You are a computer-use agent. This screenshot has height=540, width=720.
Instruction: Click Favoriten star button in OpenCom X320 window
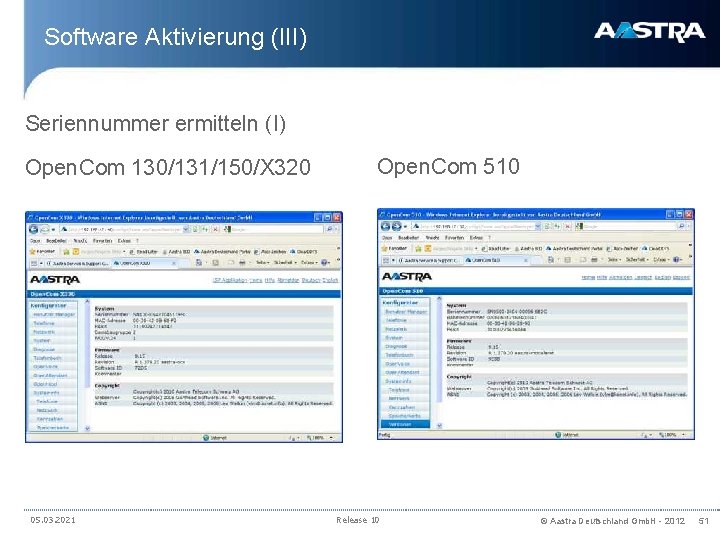[x=42, y=252]
